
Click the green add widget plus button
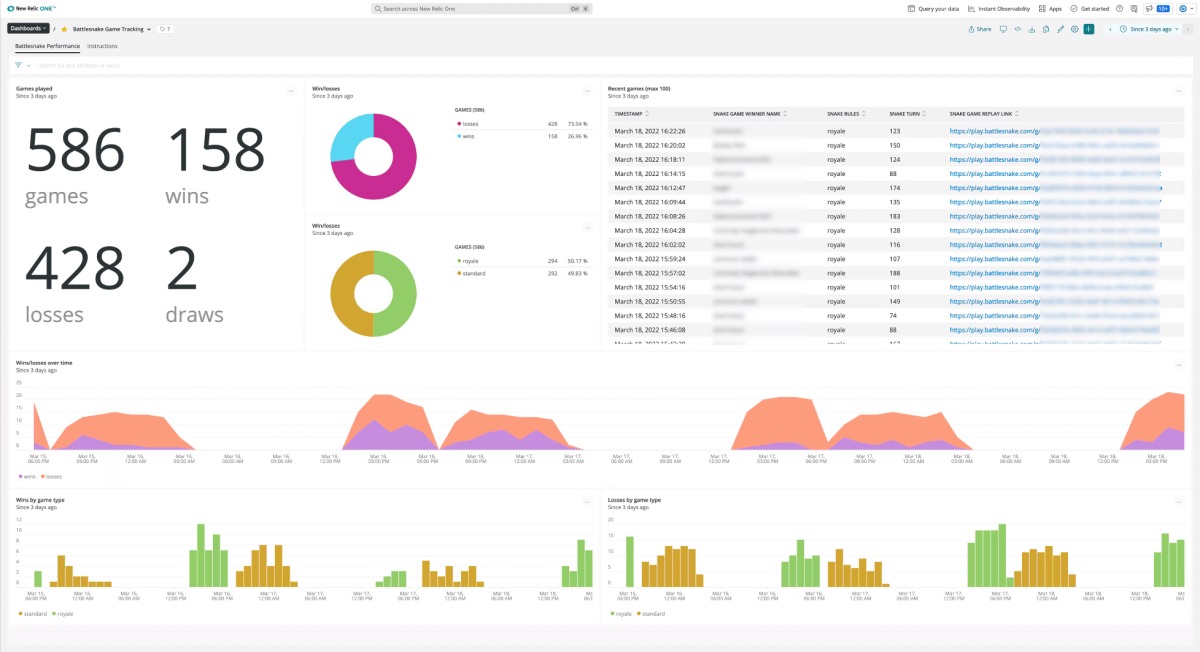click(1088, 29)
